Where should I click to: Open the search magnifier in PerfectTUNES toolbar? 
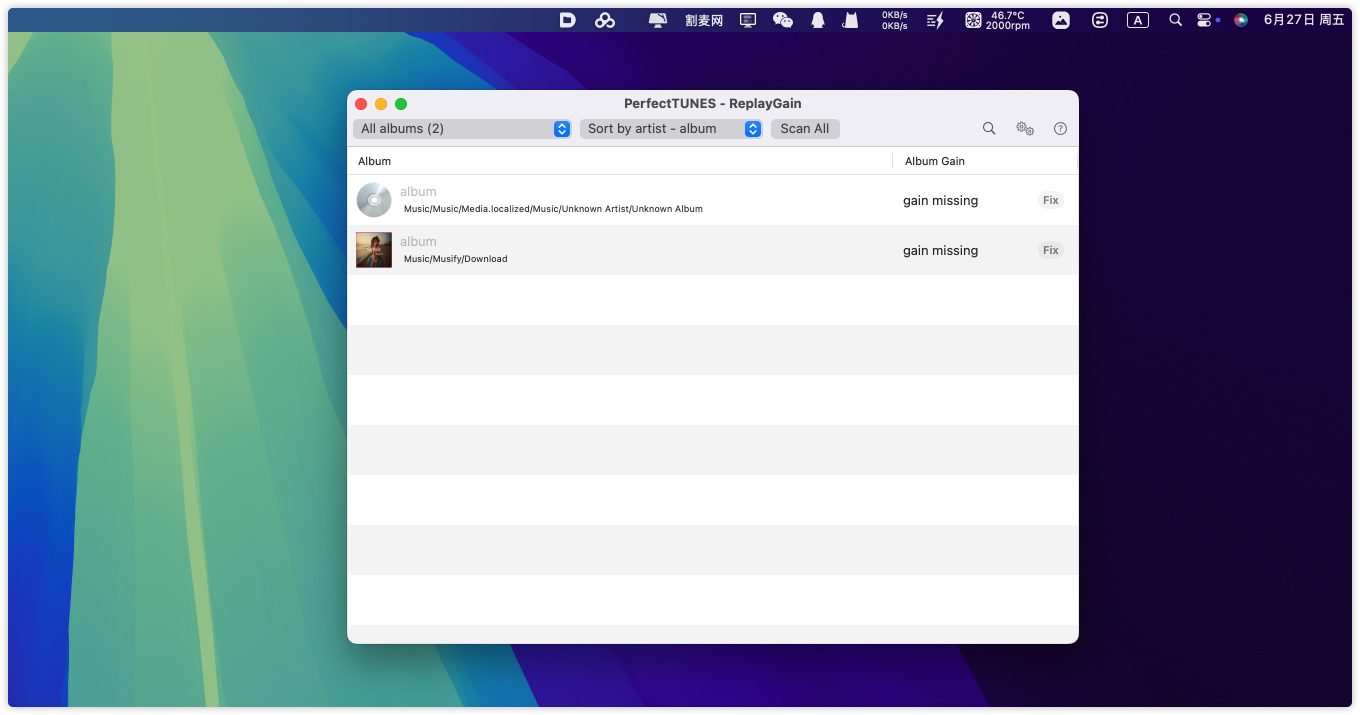(989, 129)
